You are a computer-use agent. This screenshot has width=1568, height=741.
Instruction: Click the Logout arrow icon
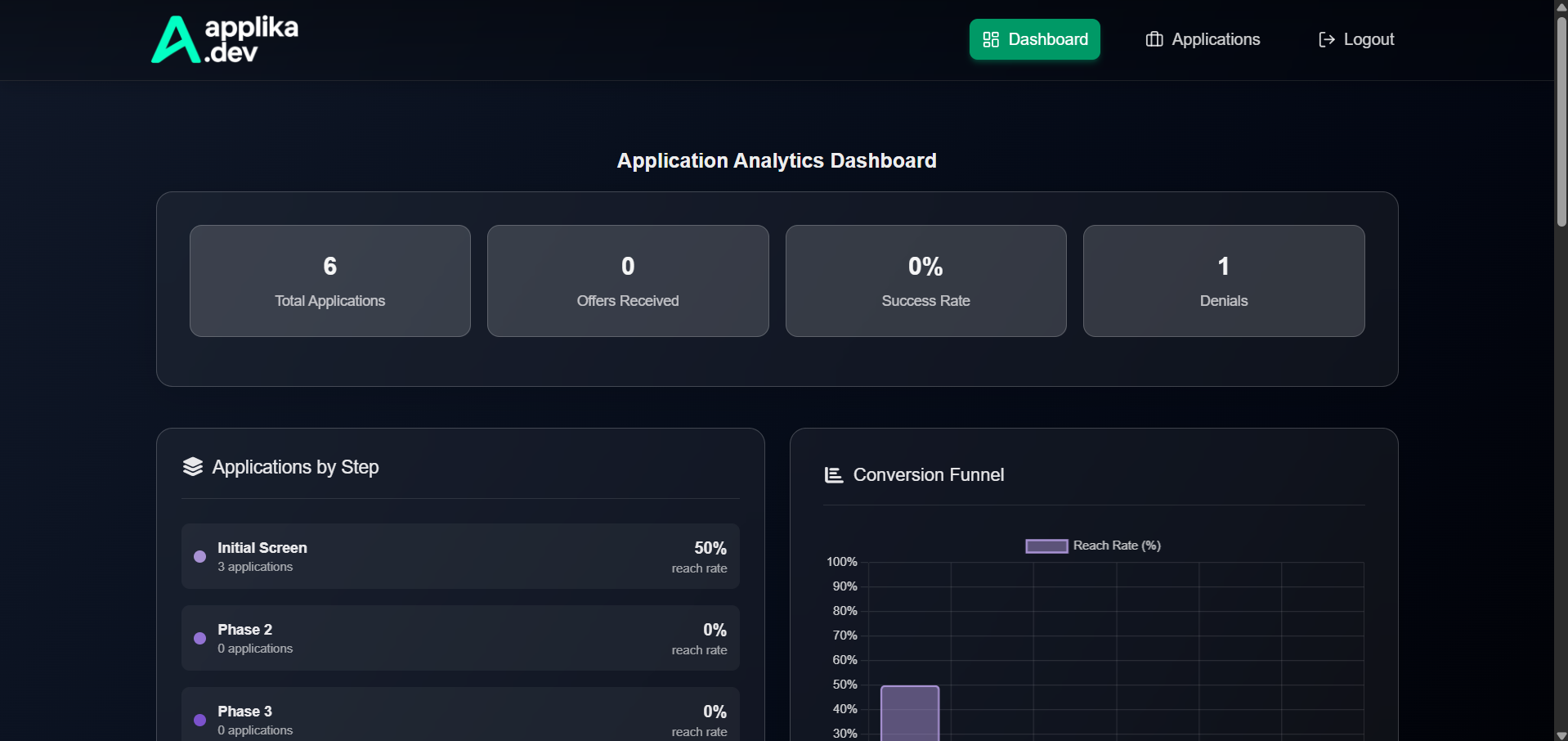1327,39
